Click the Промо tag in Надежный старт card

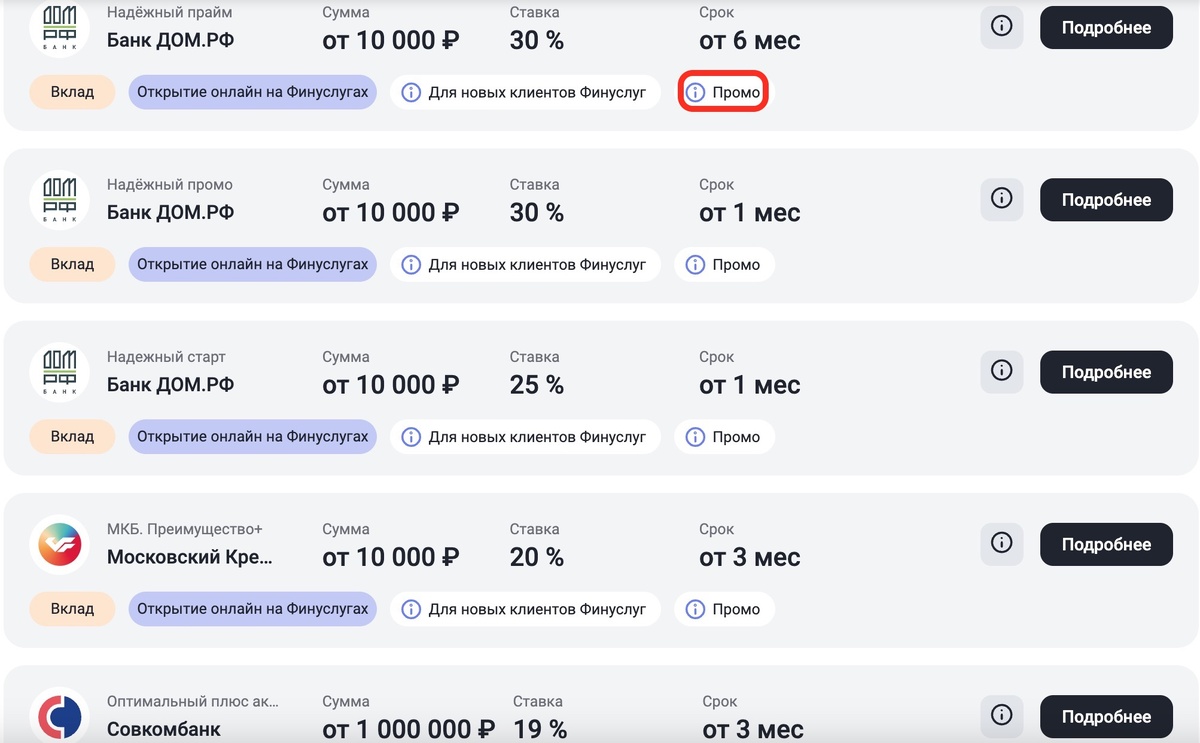coord(724,436)
